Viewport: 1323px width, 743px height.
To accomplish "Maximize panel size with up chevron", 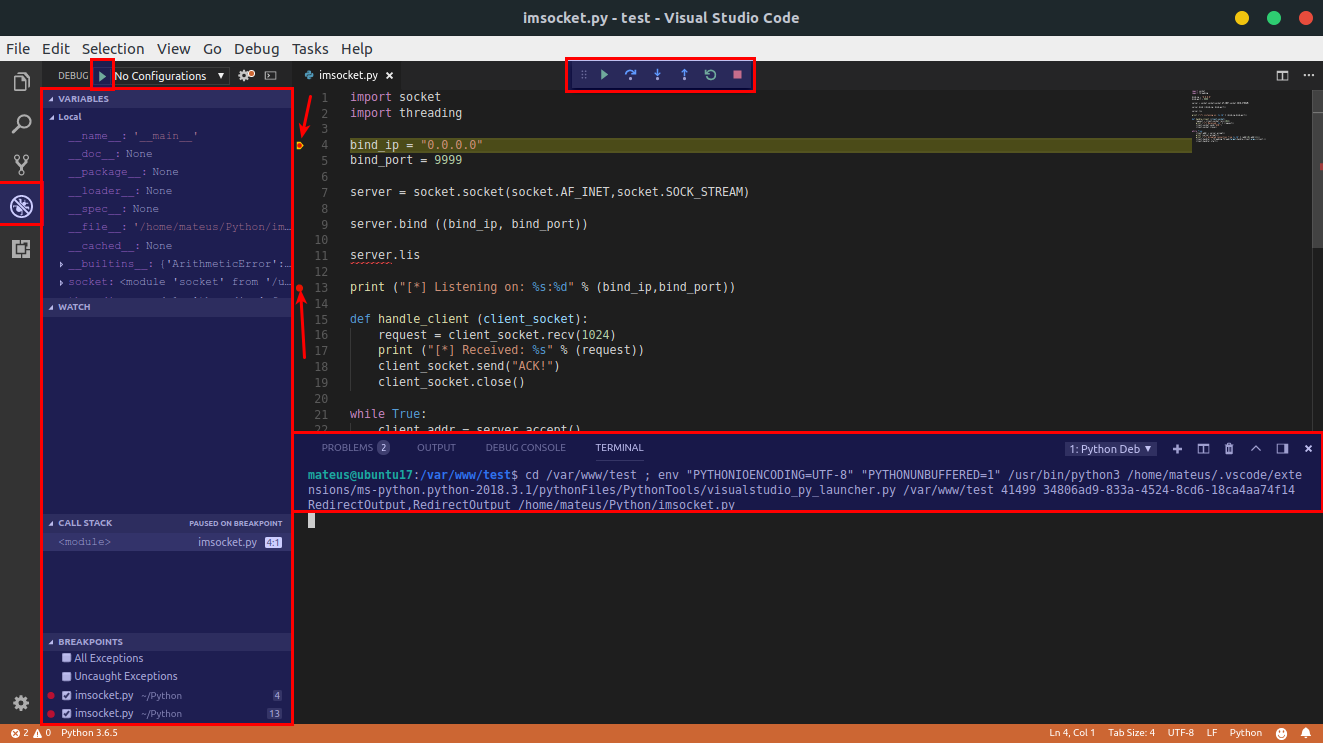I will (x=1256, y=449).
